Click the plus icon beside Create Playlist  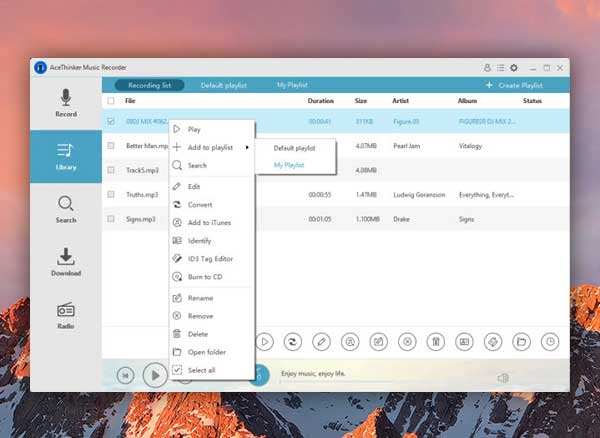point(489,85)
